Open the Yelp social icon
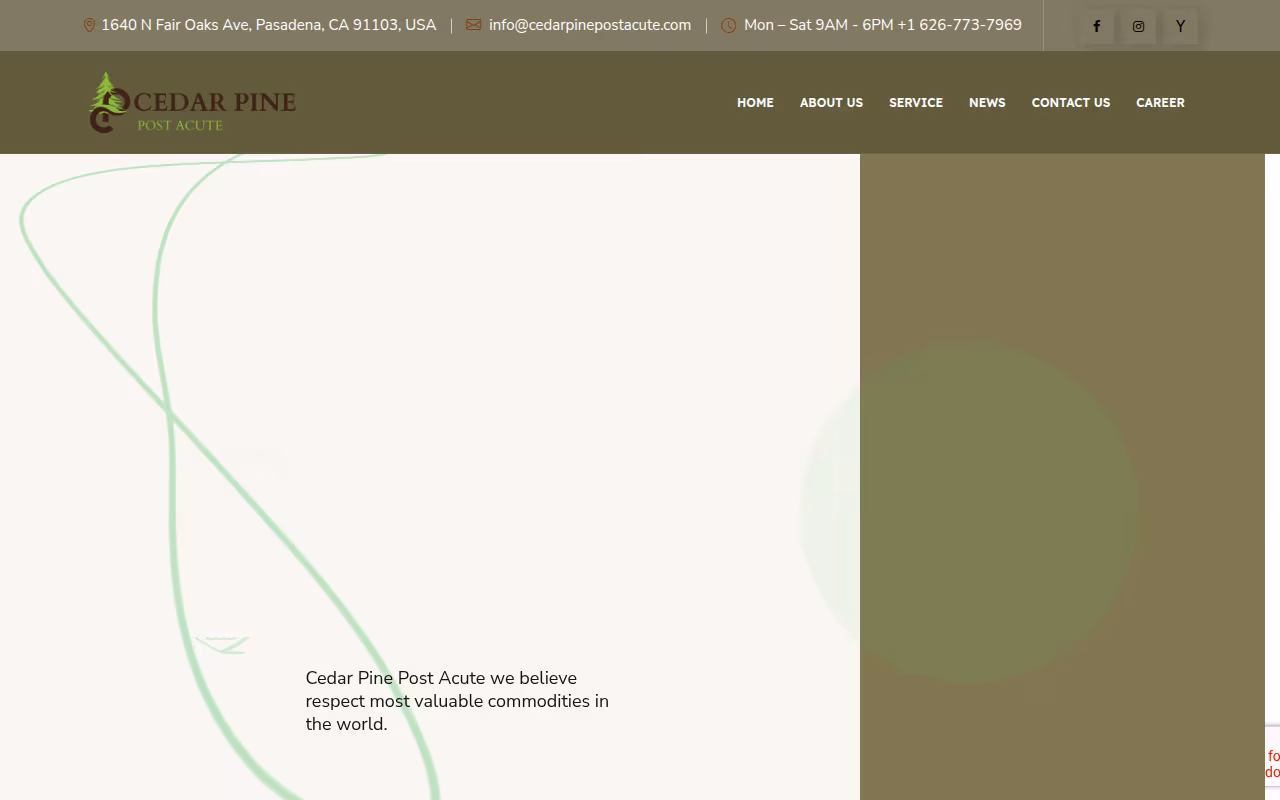1280x800 pixels. [x=1180, y=27]
